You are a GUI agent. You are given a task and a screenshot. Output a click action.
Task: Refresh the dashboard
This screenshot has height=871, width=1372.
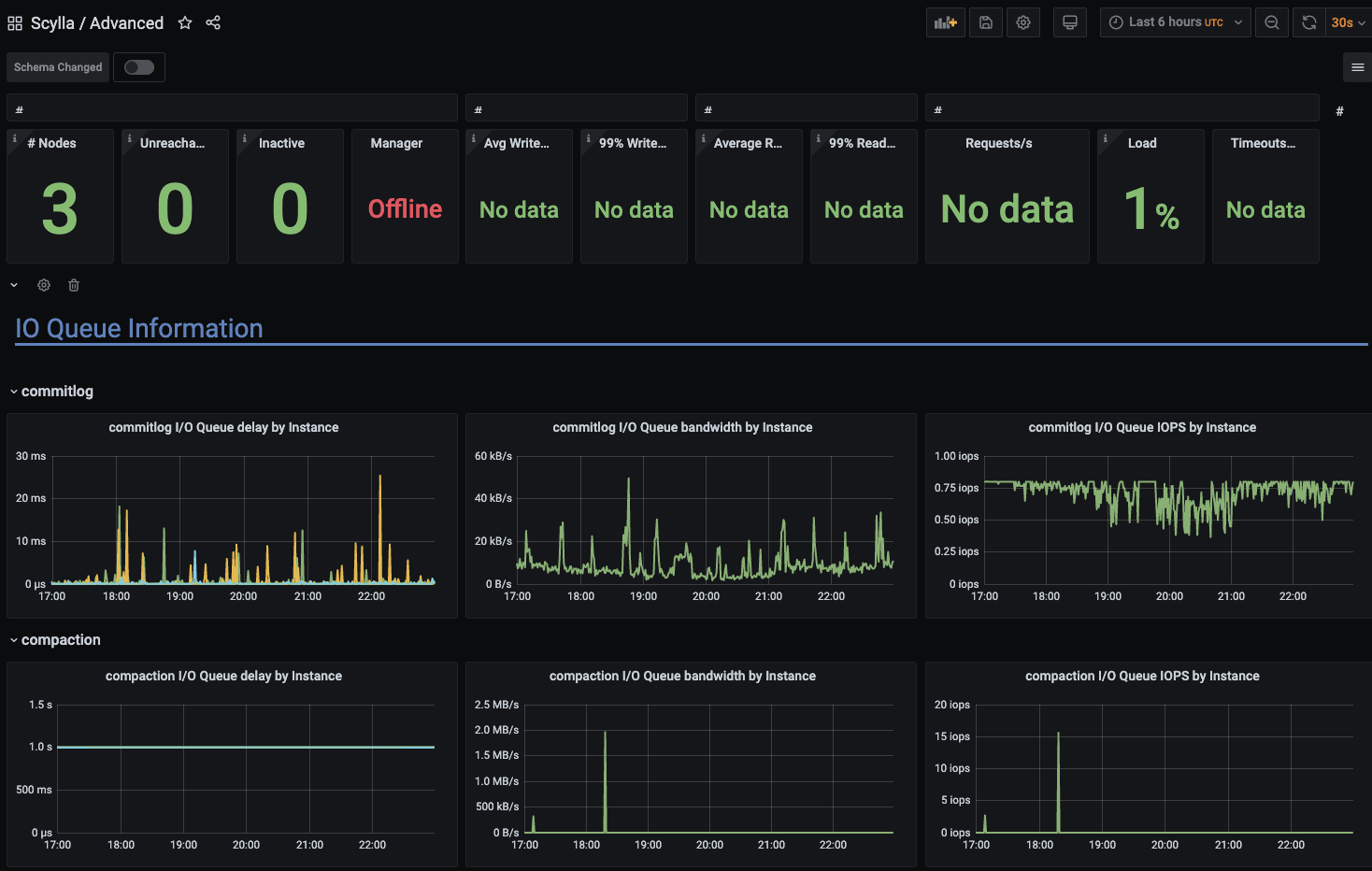(1309, 22)
